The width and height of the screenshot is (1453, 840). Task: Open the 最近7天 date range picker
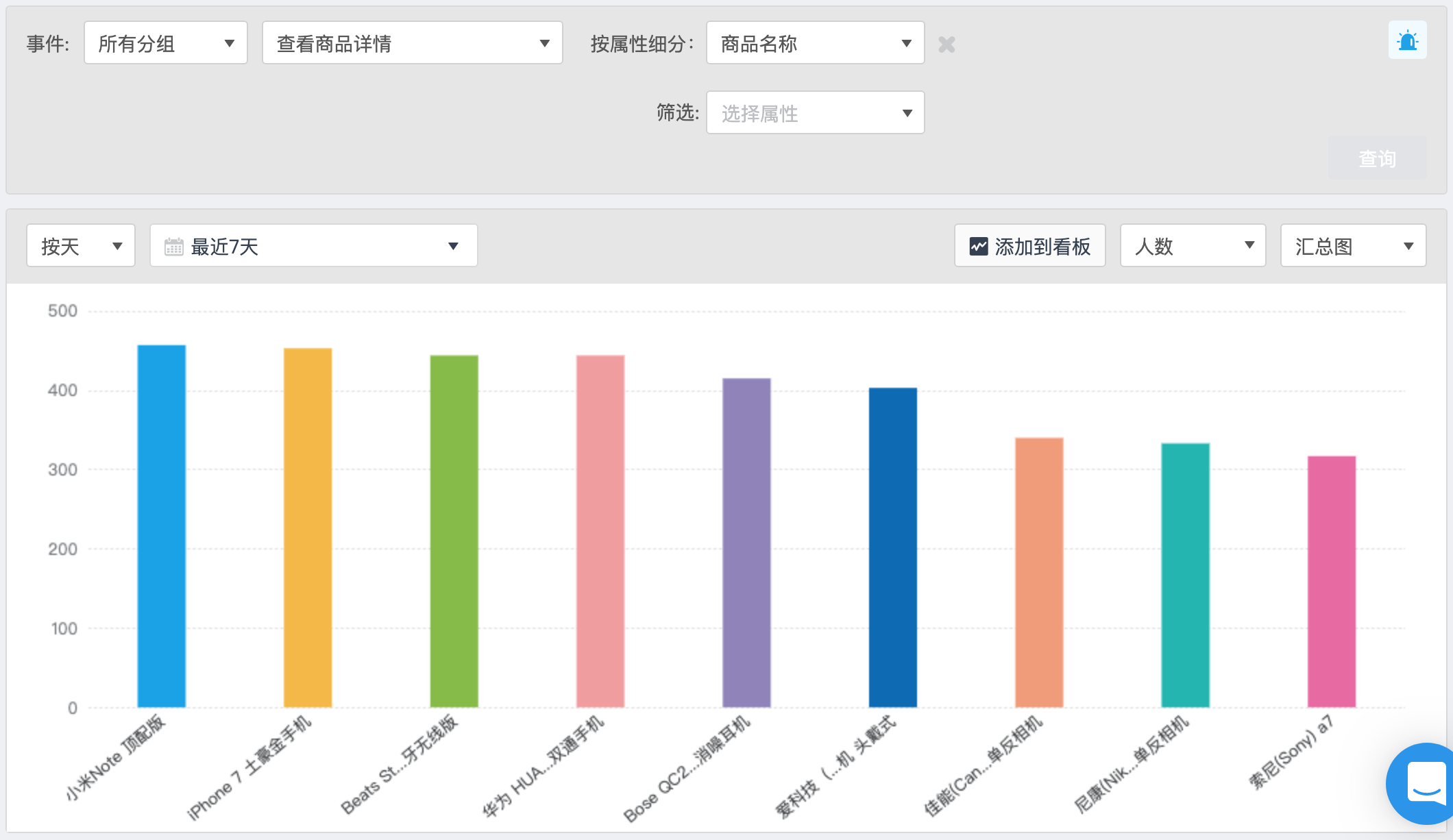pyautogui.click(x=314, y=246)
